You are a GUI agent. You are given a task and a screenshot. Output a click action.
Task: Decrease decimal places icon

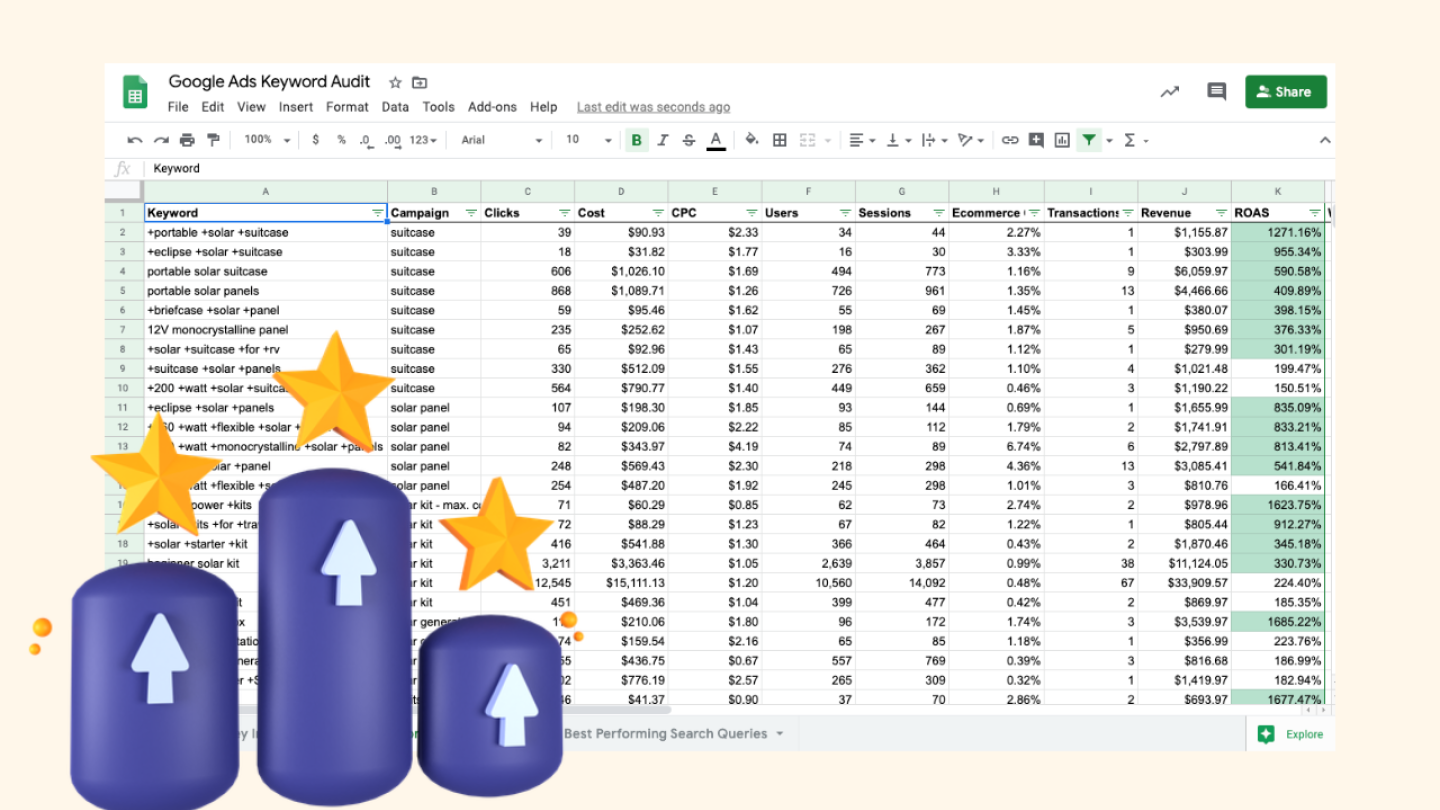click(366, 140)
